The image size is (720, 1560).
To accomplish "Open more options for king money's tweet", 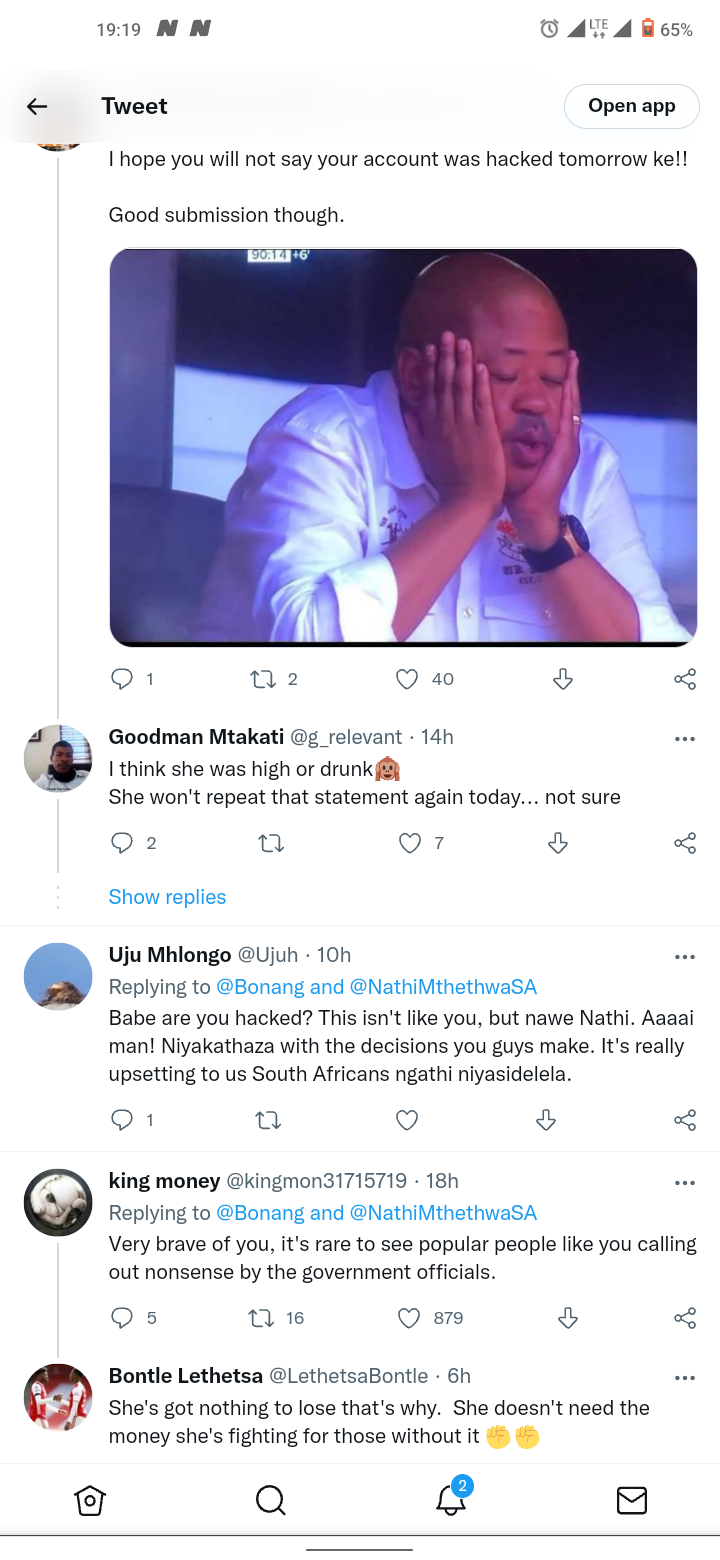I will 685,1183.
